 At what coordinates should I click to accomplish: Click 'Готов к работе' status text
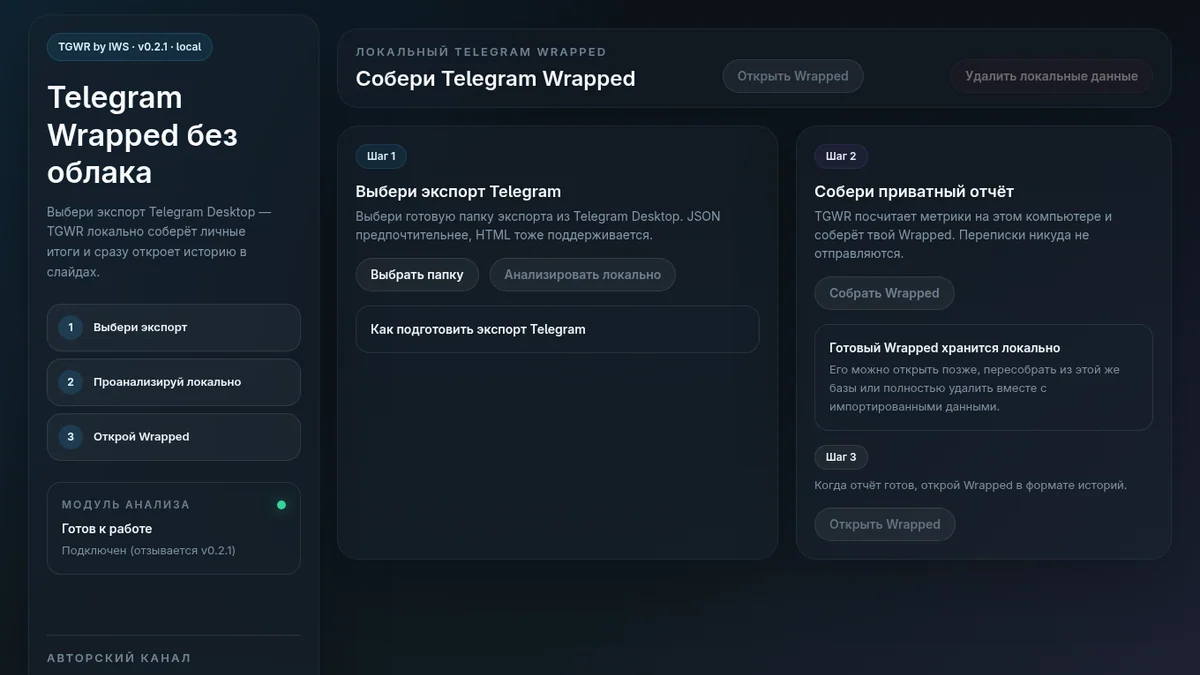click(107, 529)
